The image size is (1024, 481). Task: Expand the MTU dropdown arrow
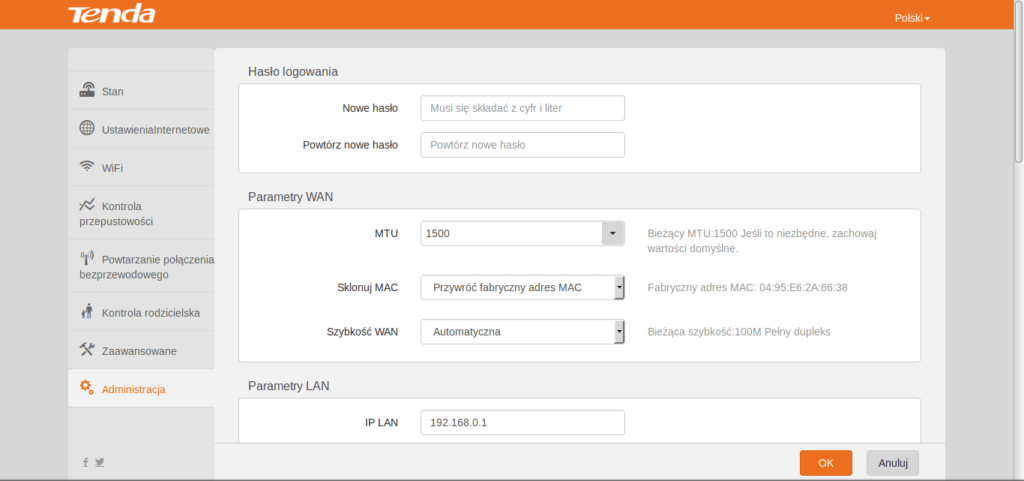coord(612,233)
